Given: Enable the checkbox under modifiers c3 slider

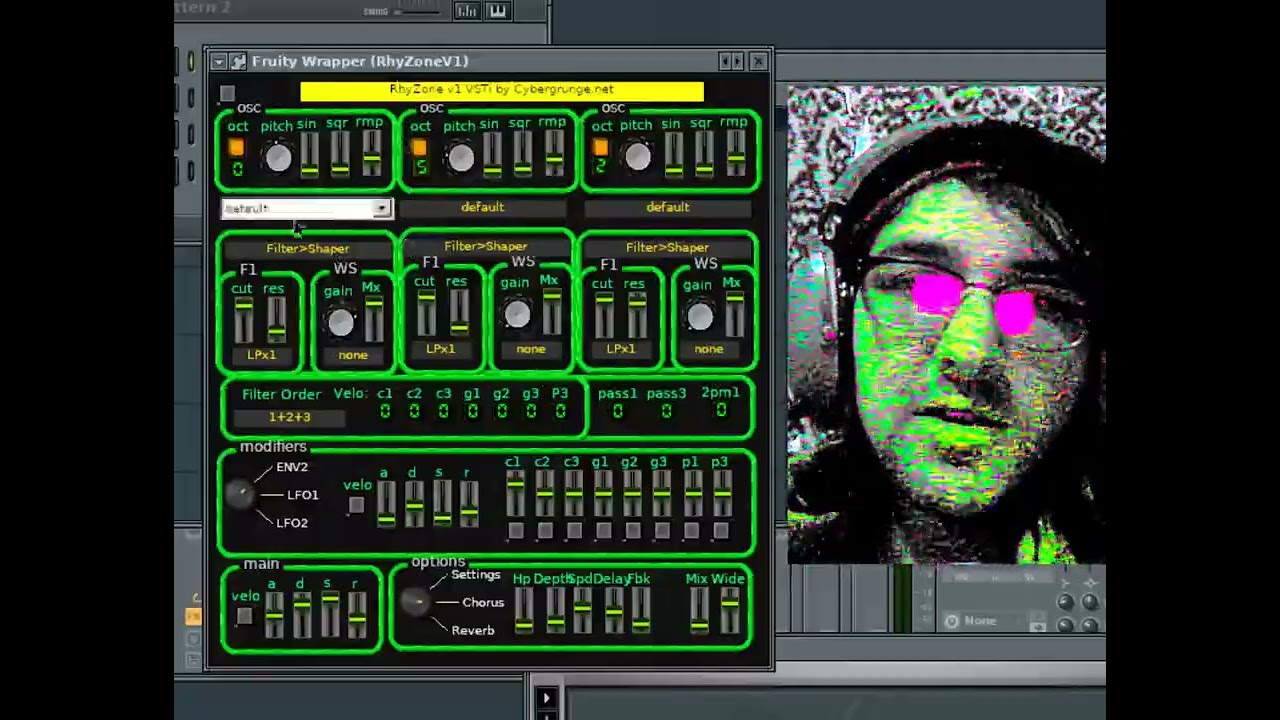Looking at the screenshot, I should point(574,531).
